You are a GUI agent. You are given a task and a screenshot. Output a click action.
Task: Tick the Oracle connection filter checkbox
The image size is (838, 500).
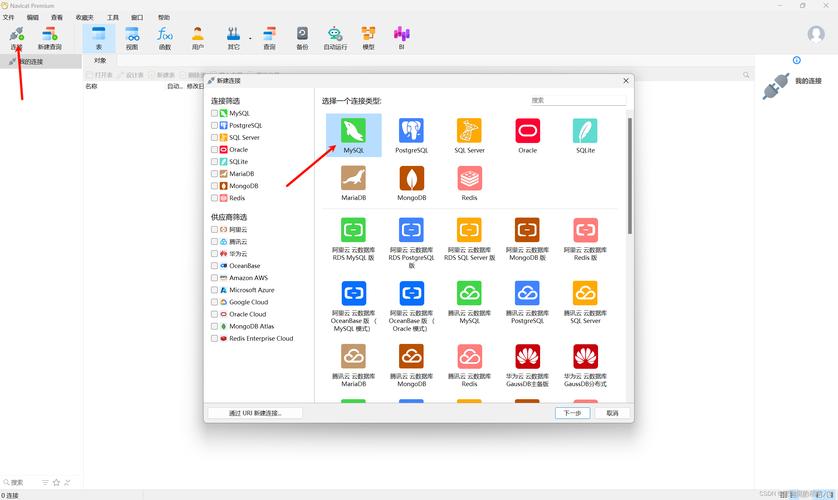[x=214, y=150]
